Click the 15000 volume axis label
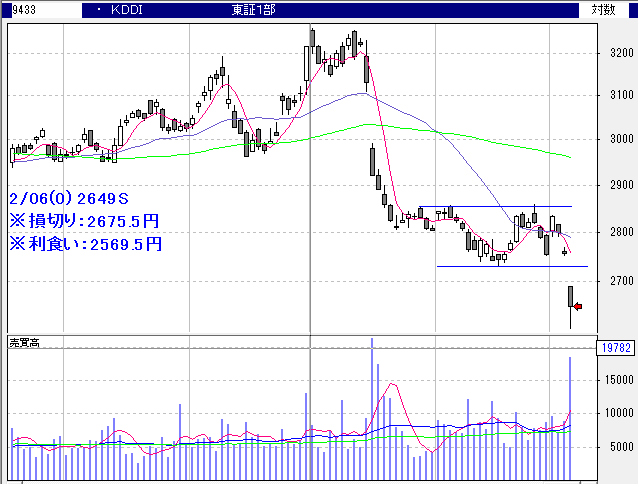 click(x=614, y=380)
